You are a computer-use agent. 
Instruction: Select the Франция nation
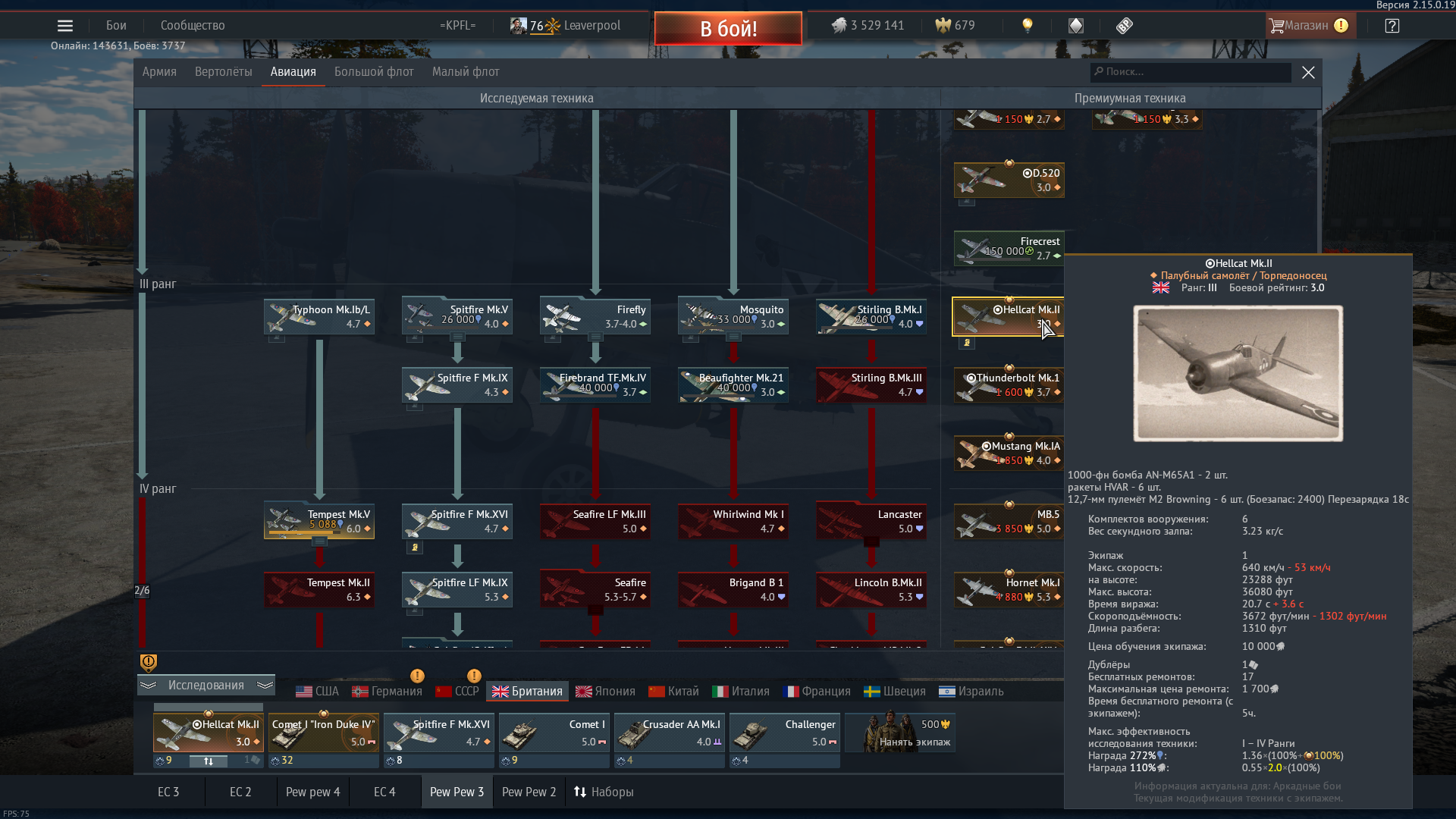(x=816, y=691)
